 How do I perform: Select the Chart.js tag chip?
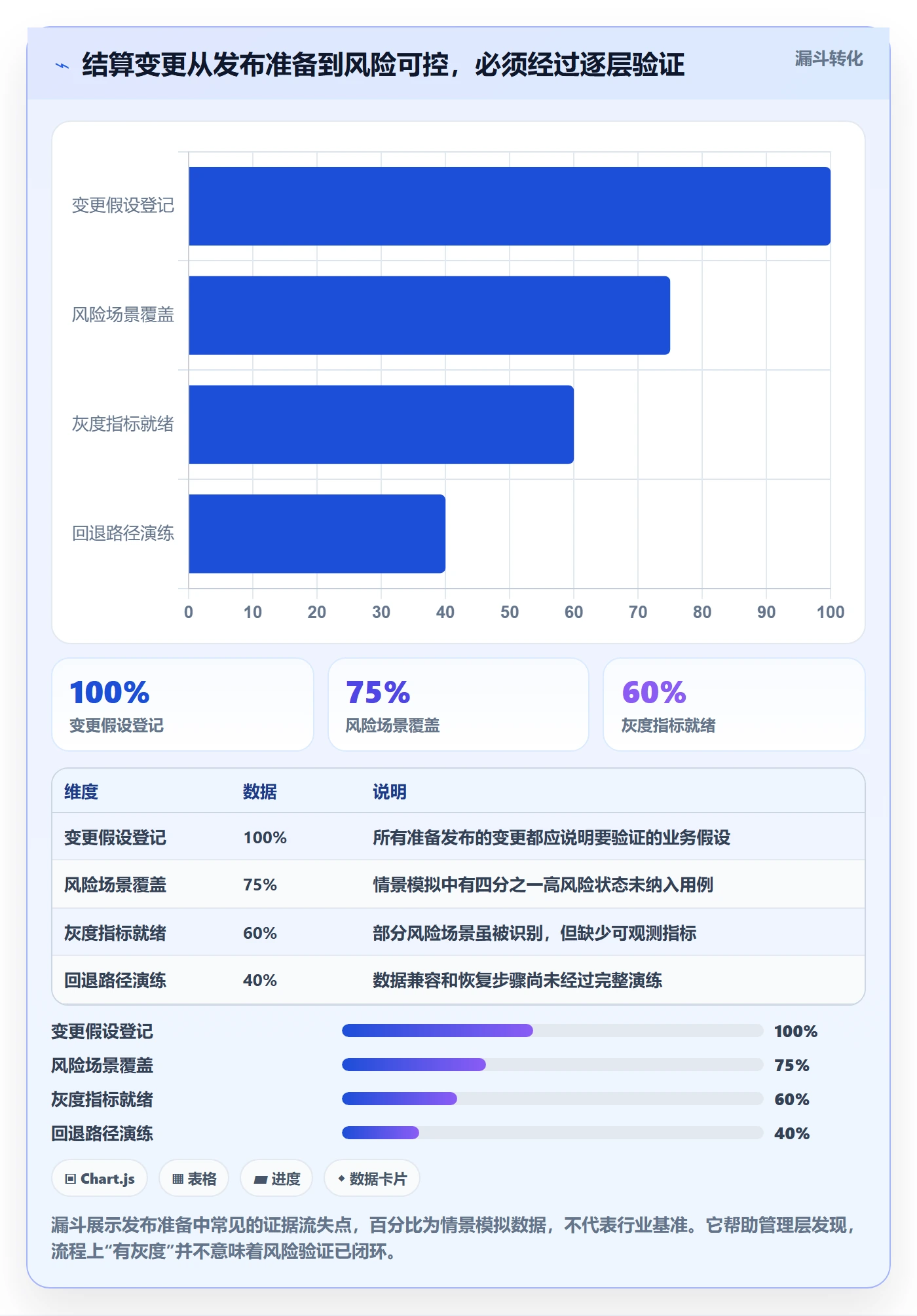click(x=100, y=1179)
